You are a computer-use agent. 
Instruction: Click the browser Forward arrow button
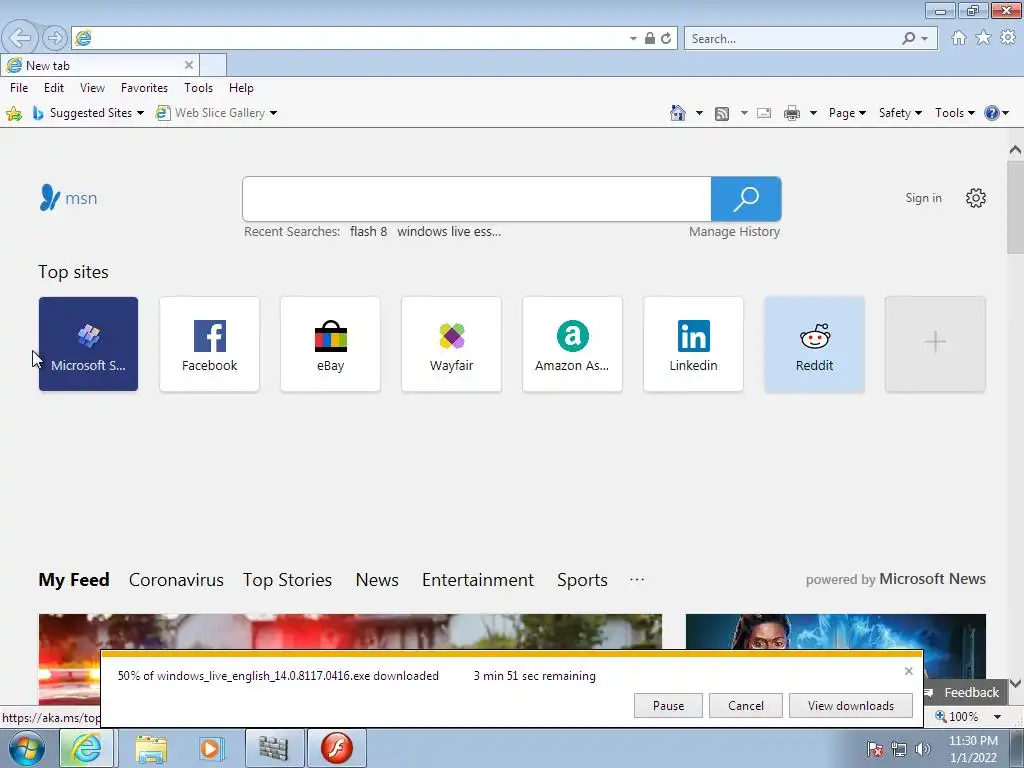55,38
